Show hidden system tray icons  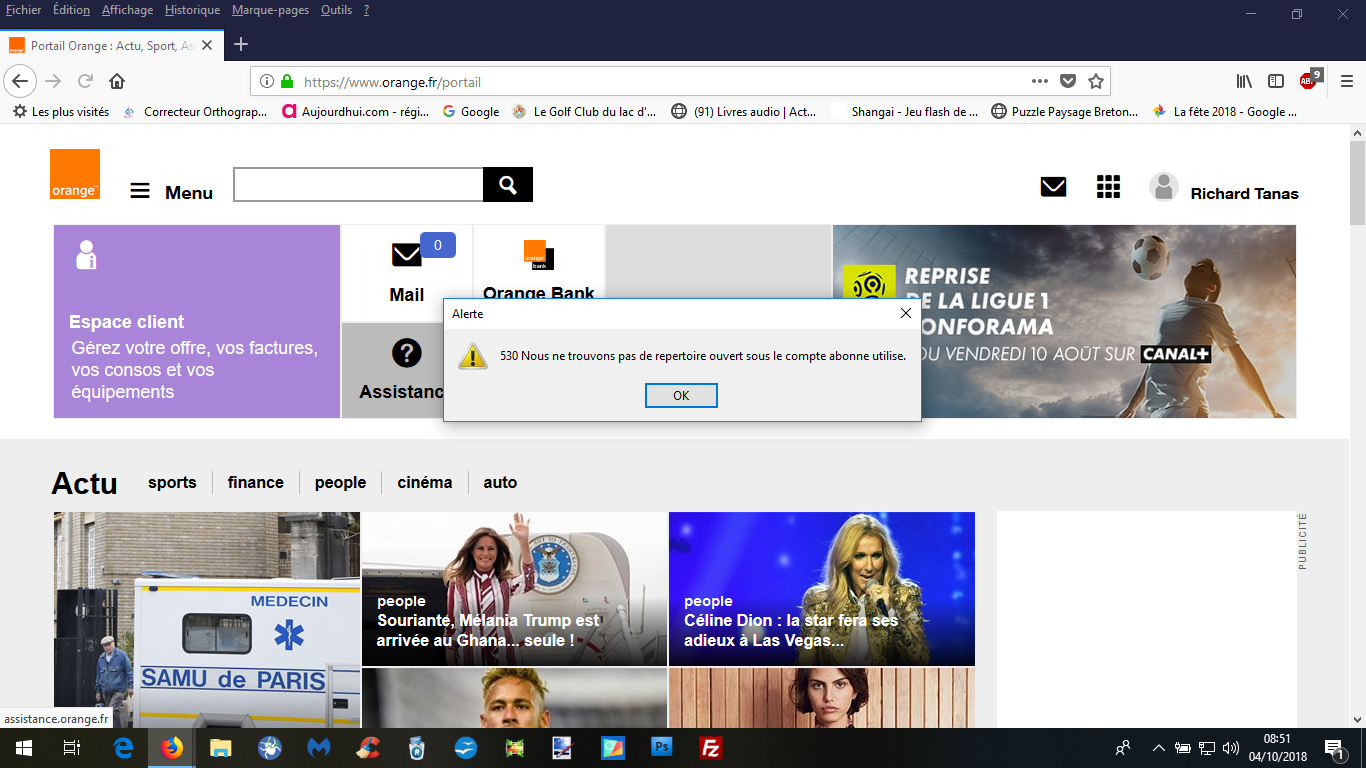[x=1159, y=748]
